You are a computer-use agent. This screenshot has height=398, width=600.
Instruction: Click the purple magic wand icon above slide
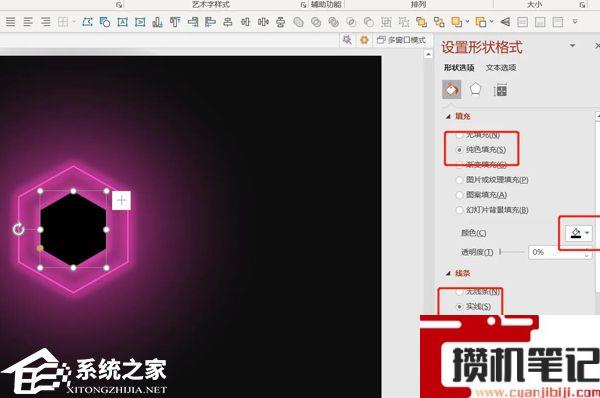point(347,39)
